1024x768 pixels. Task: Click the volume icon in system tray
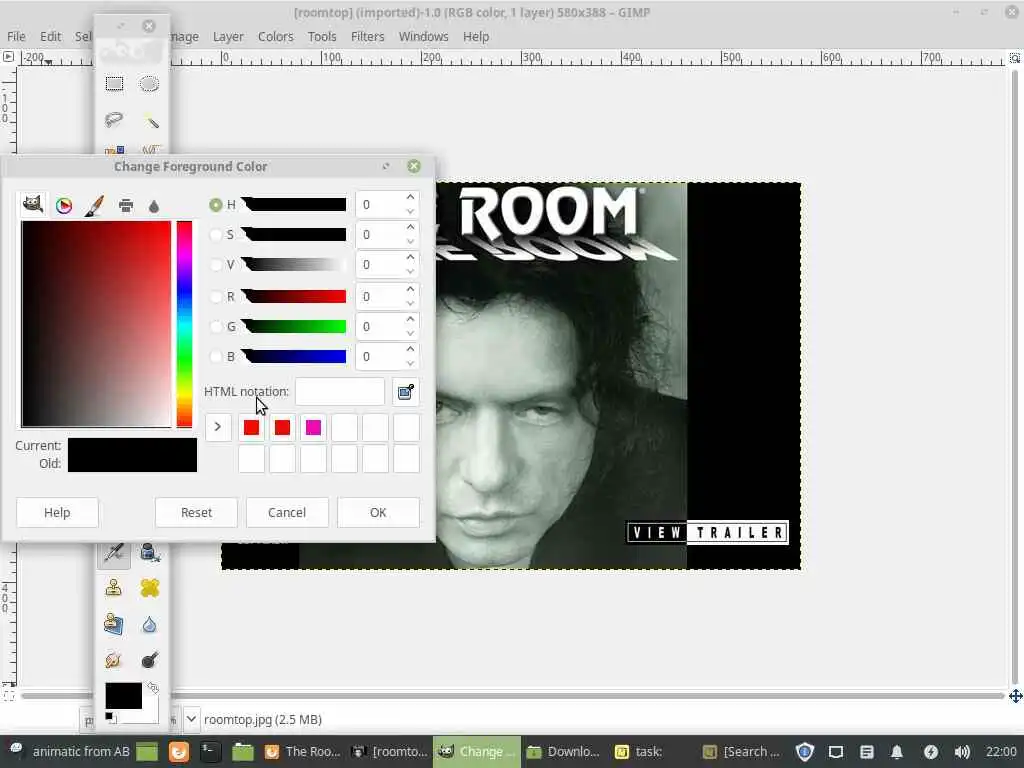pos(962,752)
